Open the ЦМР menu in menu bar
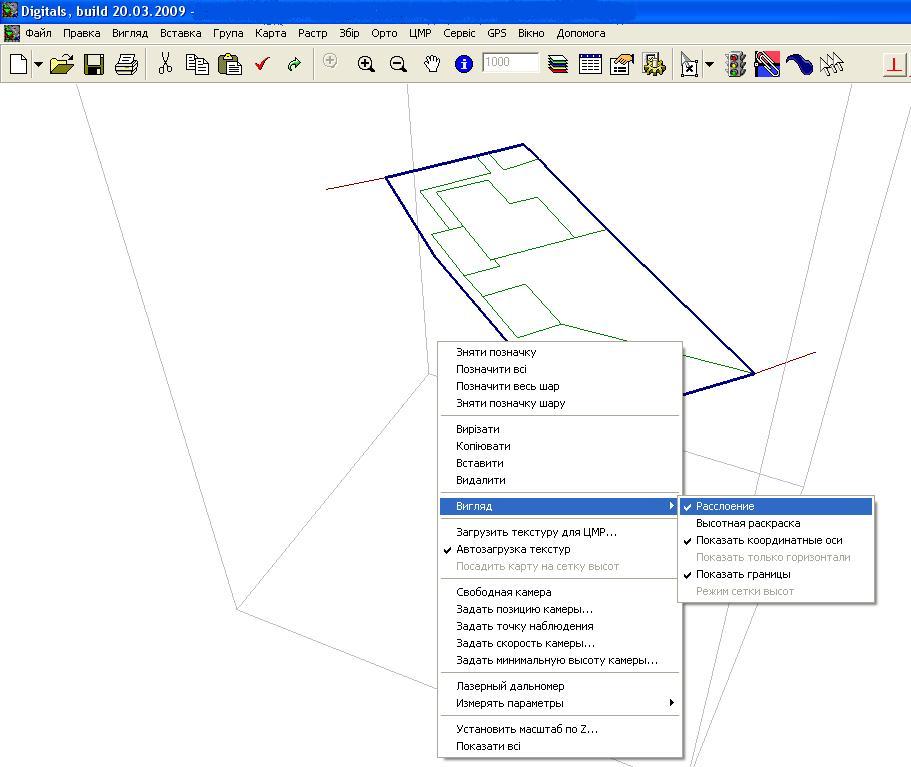Viewport: 911px width, 767px height. pos(420,33)
